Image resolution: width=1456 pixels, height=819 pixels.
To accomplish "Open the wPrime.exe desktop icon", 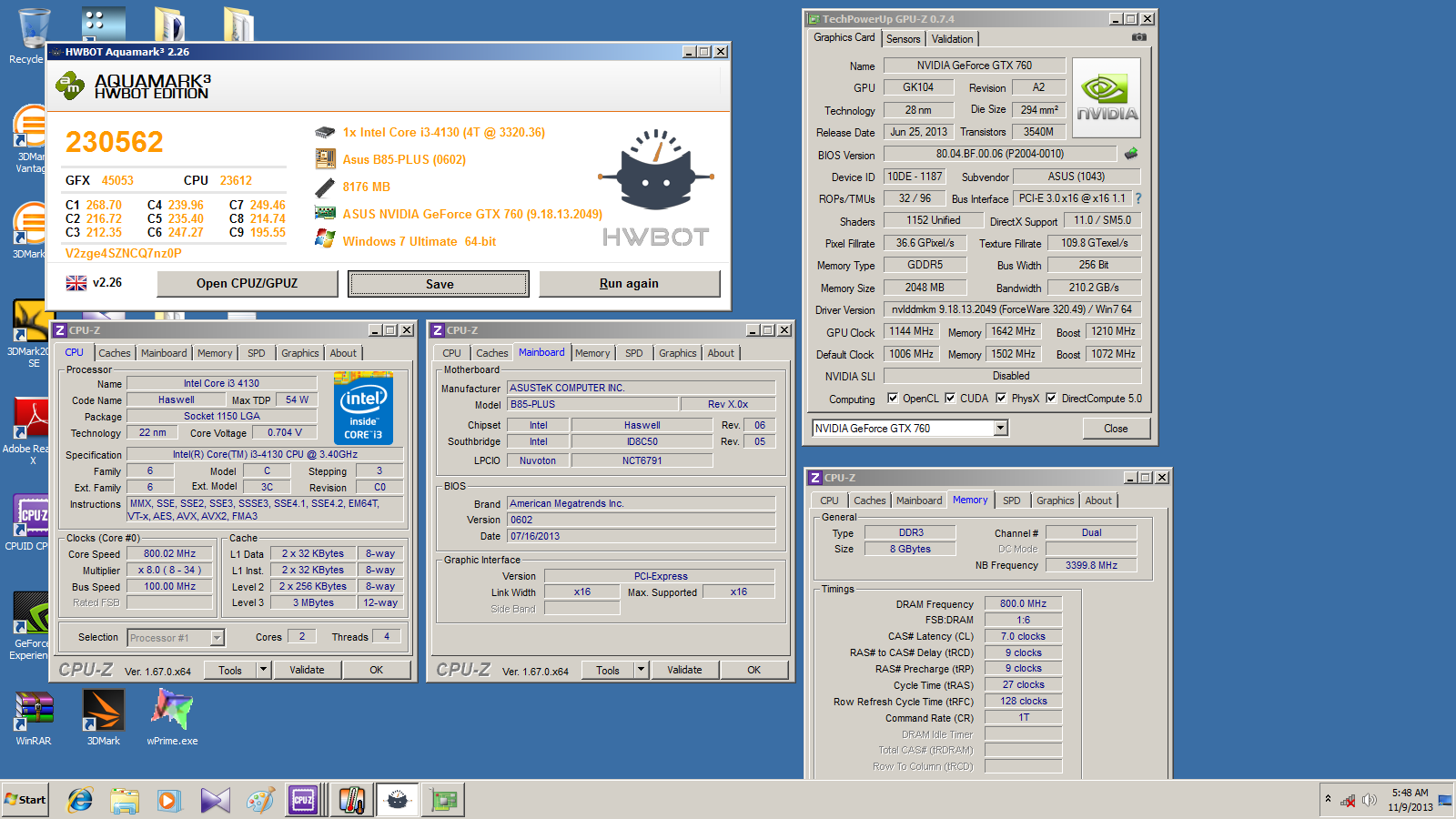I will click(172, 719).
